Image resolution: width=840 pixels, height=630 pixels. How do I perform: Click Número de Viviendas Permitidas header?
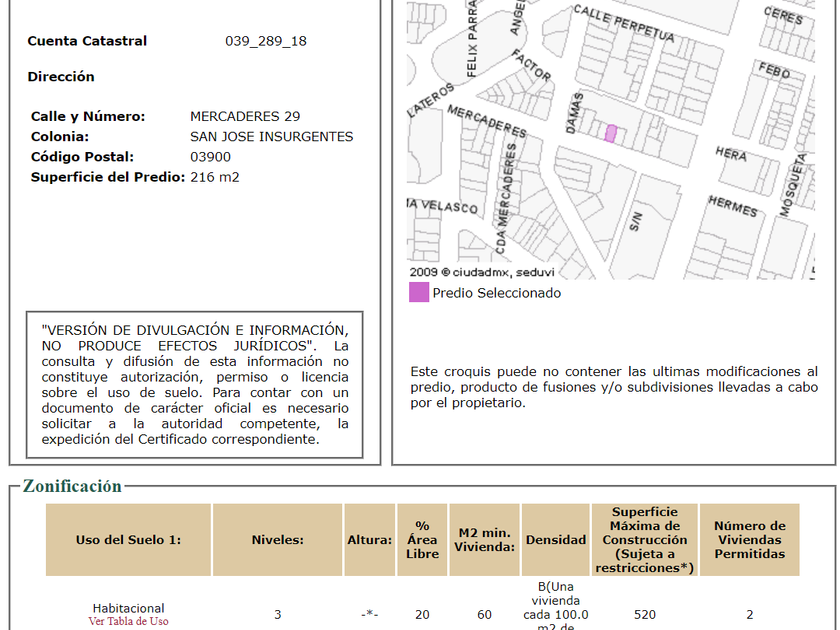pyautogui.click(x=749, y=540)
